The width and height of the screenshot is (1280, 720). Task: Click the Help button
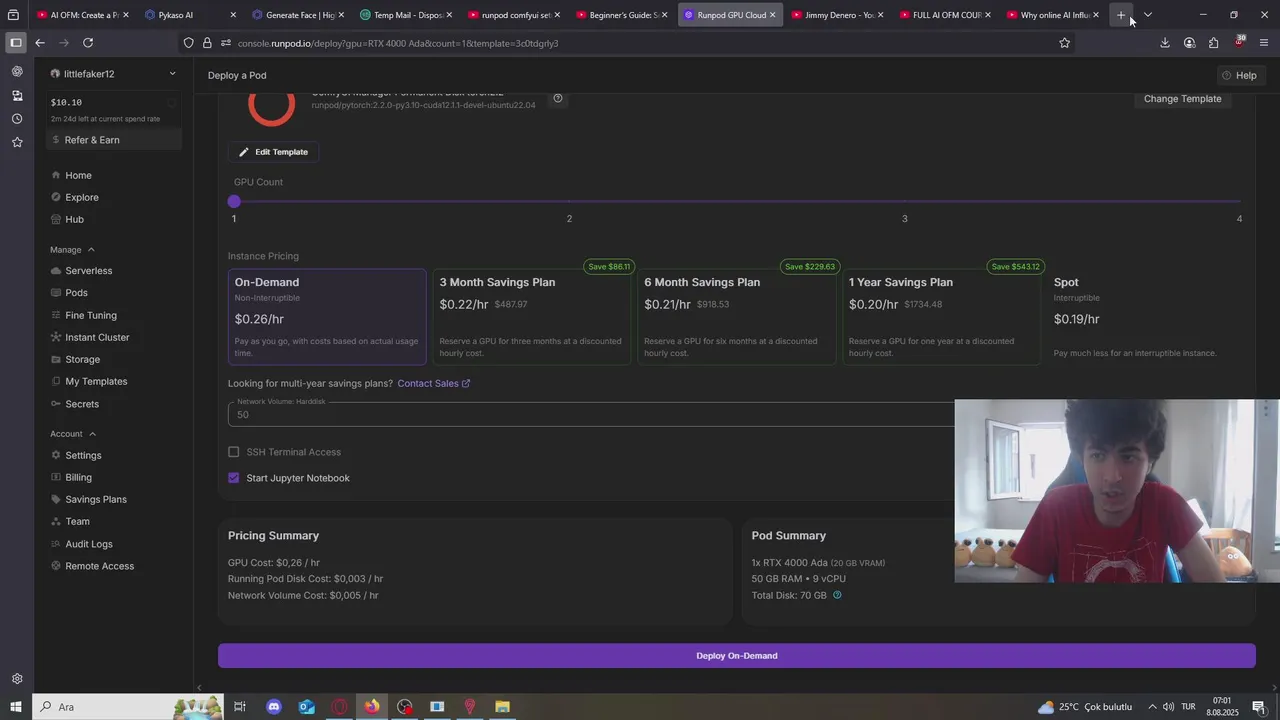[x=1239, y=75]
